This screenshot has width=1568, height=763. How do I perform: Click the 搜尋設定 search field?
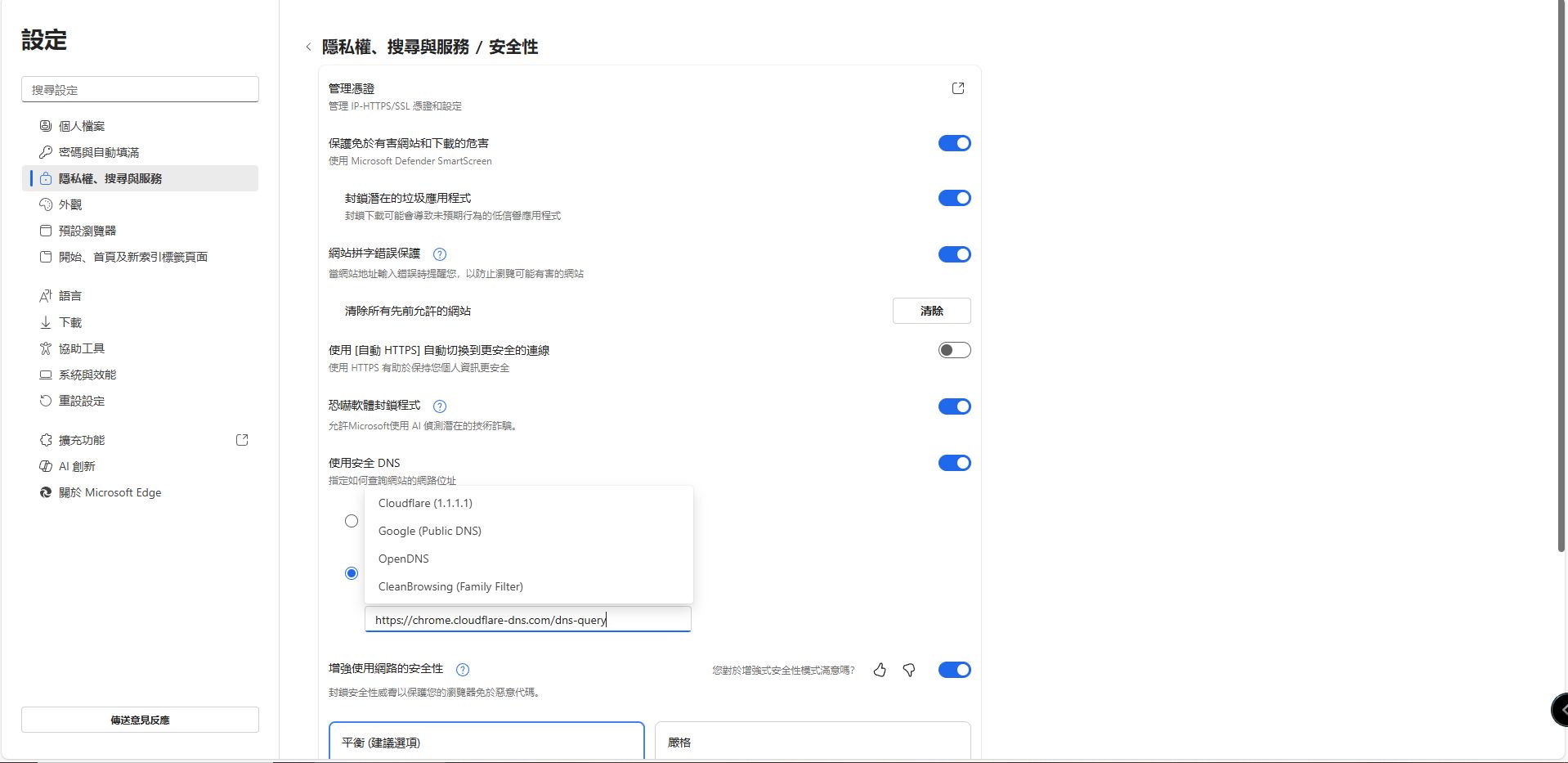[x=140, y=90]
